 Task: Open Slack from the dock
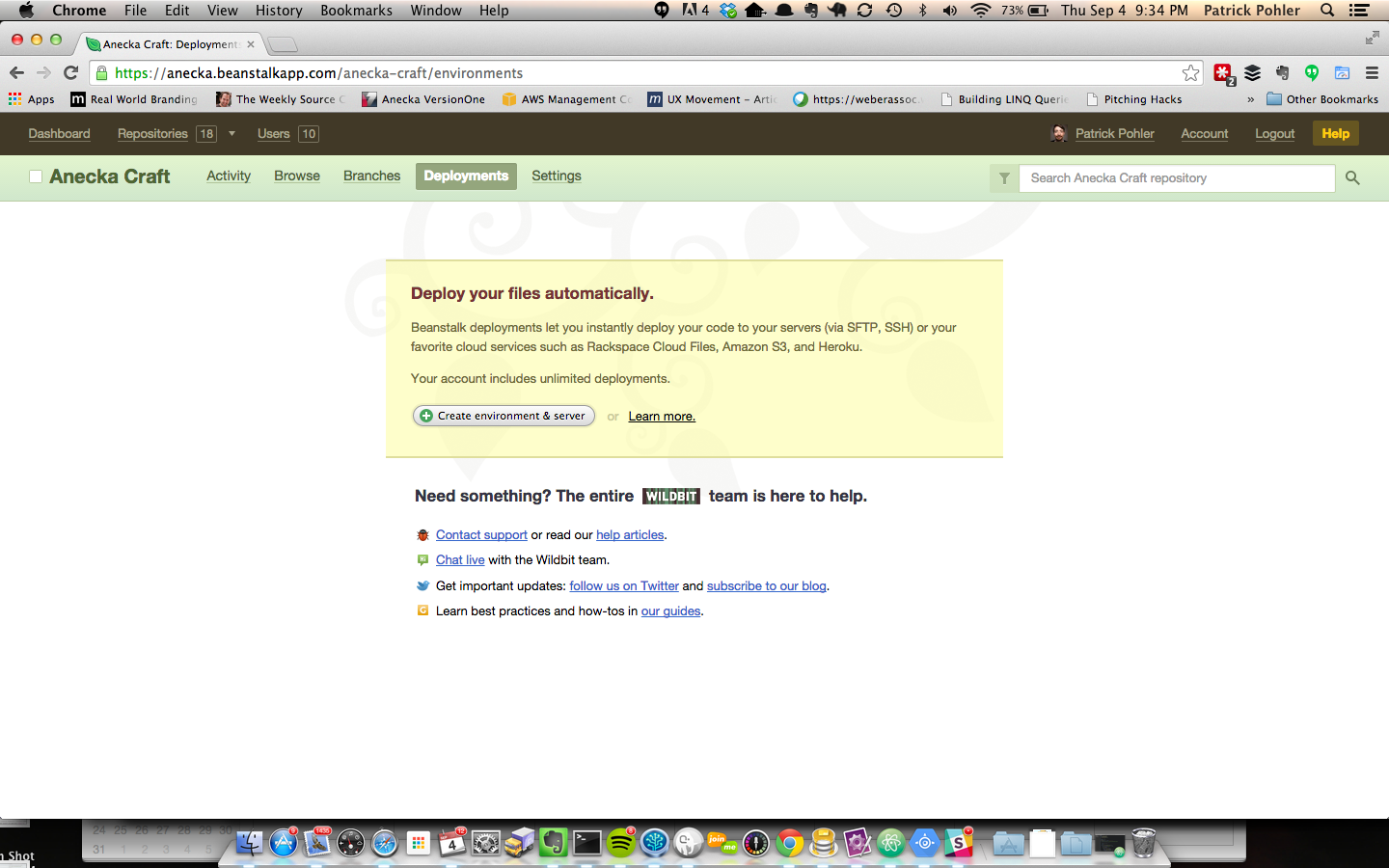coord(959,843)
